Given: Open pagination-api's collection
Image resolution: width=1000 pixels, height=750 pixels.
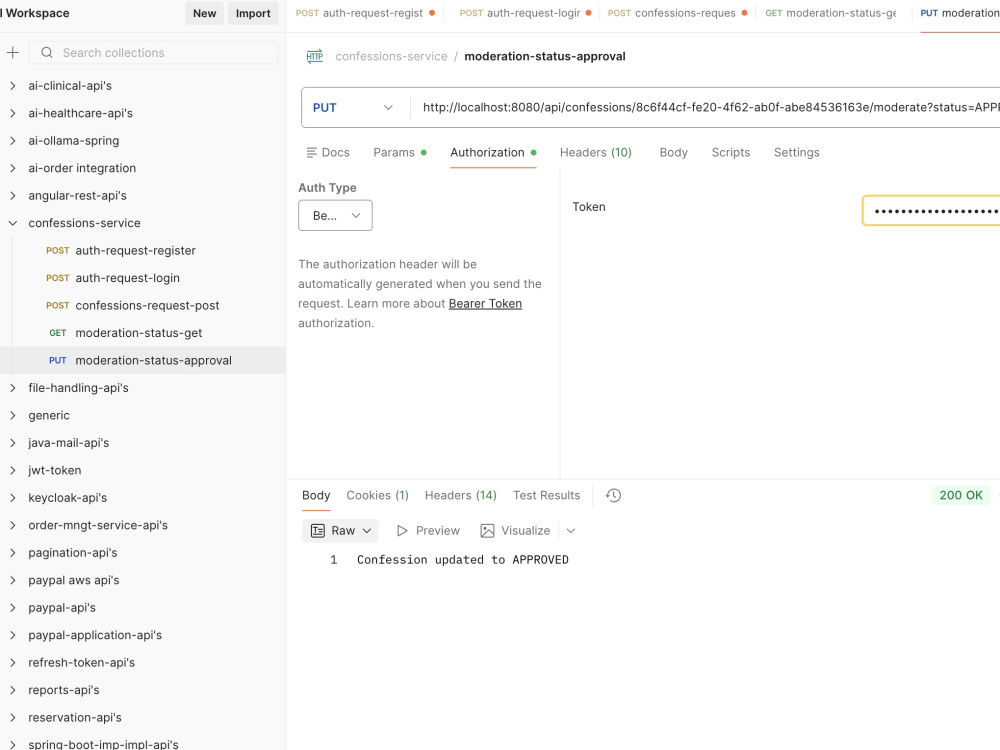Looking at the screenshot, I should click(73, 553).
